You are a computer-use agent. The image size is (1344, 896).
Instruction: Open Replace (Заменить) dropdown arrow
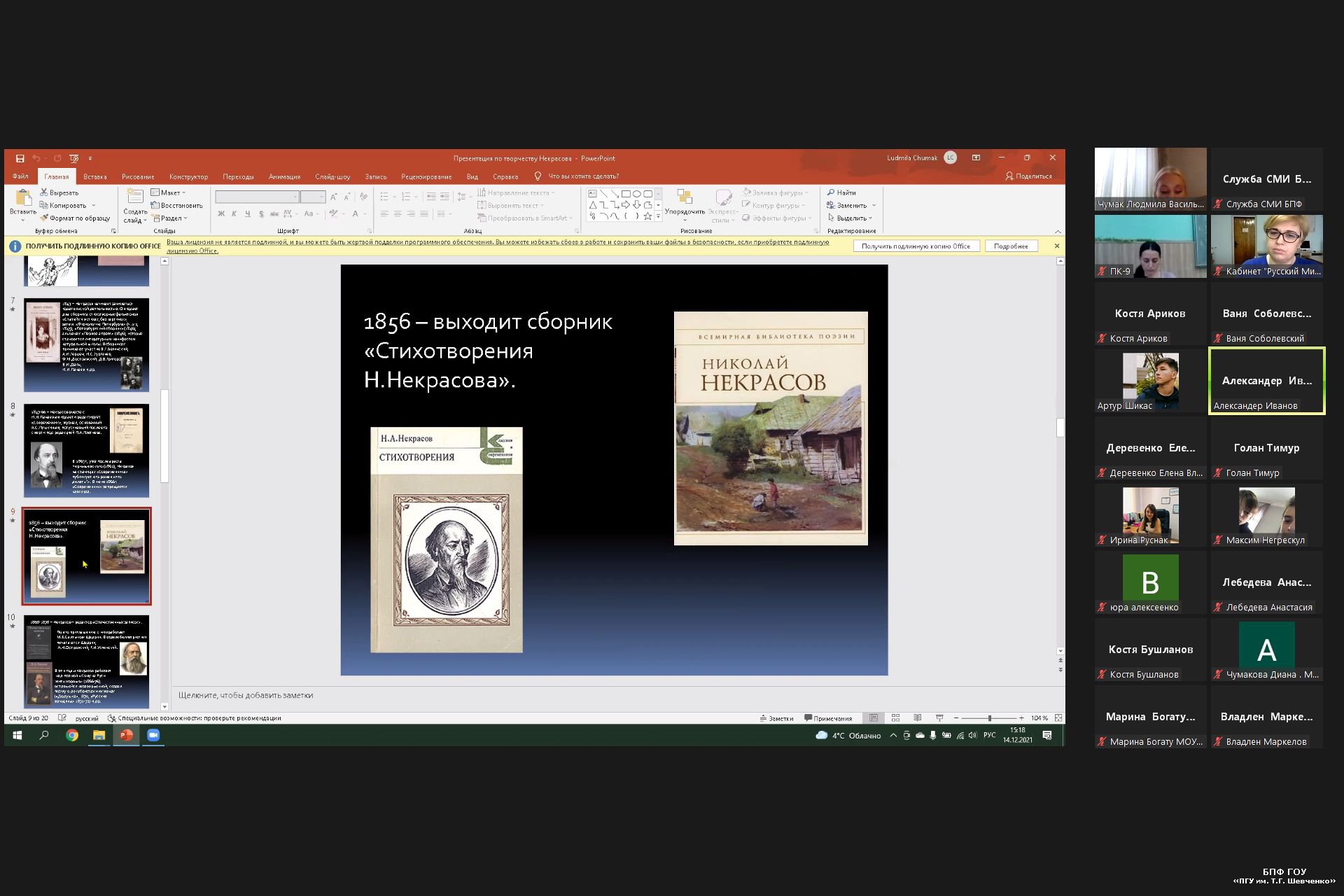tap(874, 205)
